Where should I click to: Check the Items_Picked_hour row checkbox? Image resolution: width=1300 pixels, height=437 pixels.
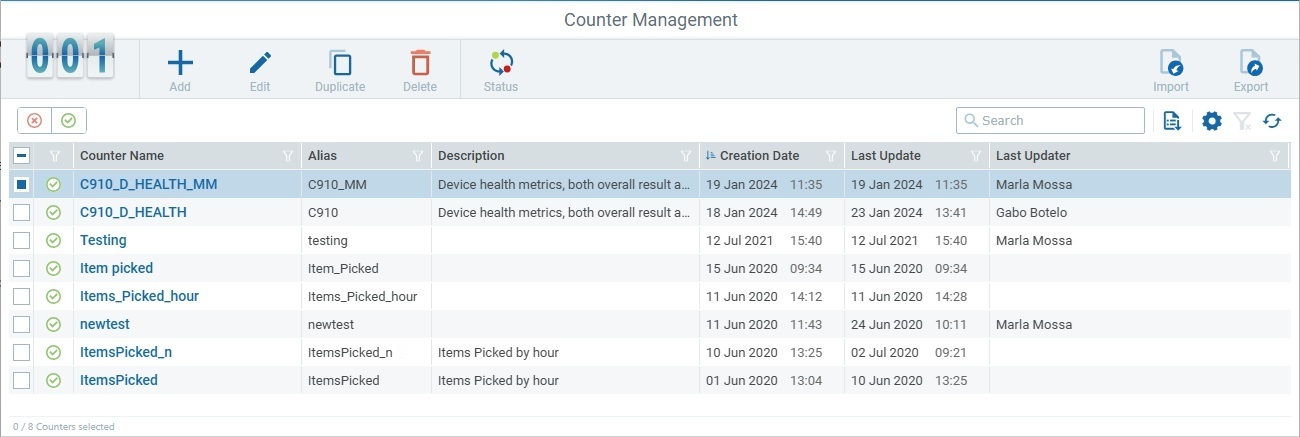pyautogui.click(x=22, y=296)
